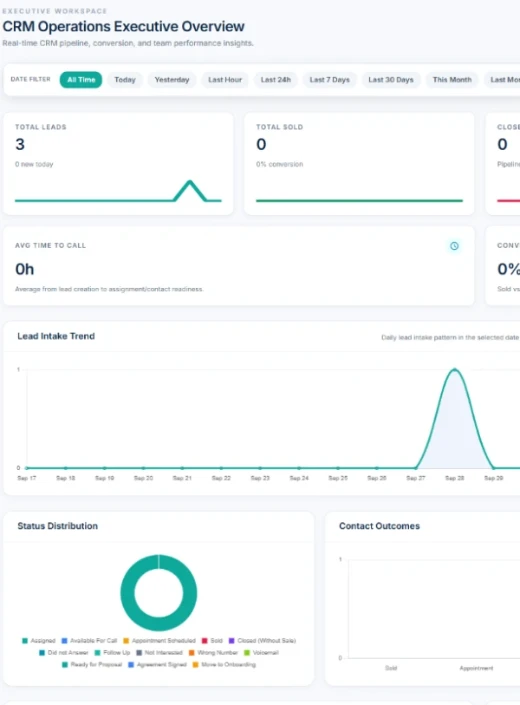Toggle the Wrong Number legend entry
This screenshot has width=520, height=705.
pos(213,652)
